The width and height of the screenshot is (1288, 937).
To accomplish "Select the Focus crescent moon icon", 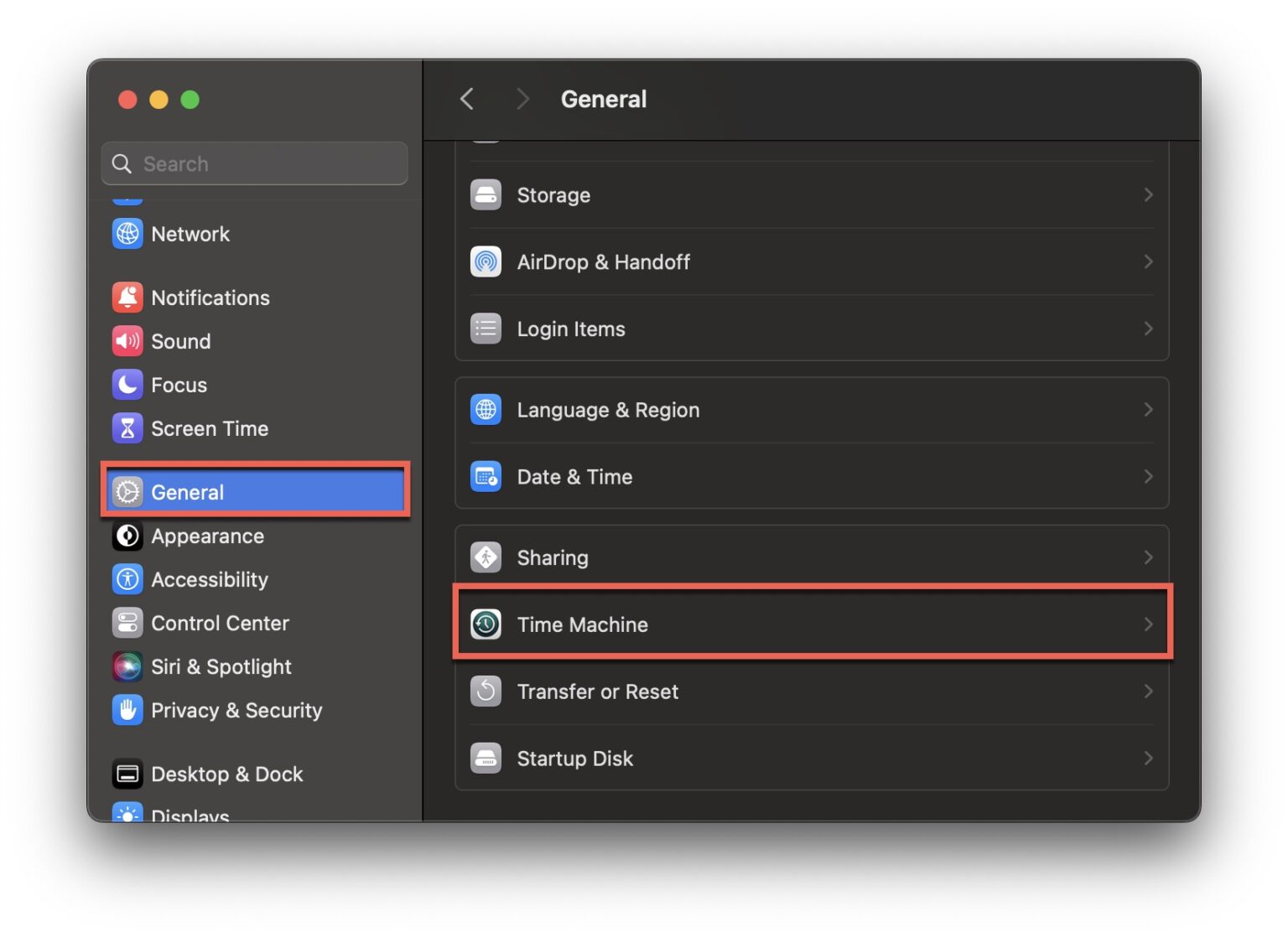I will click(127, 385).
